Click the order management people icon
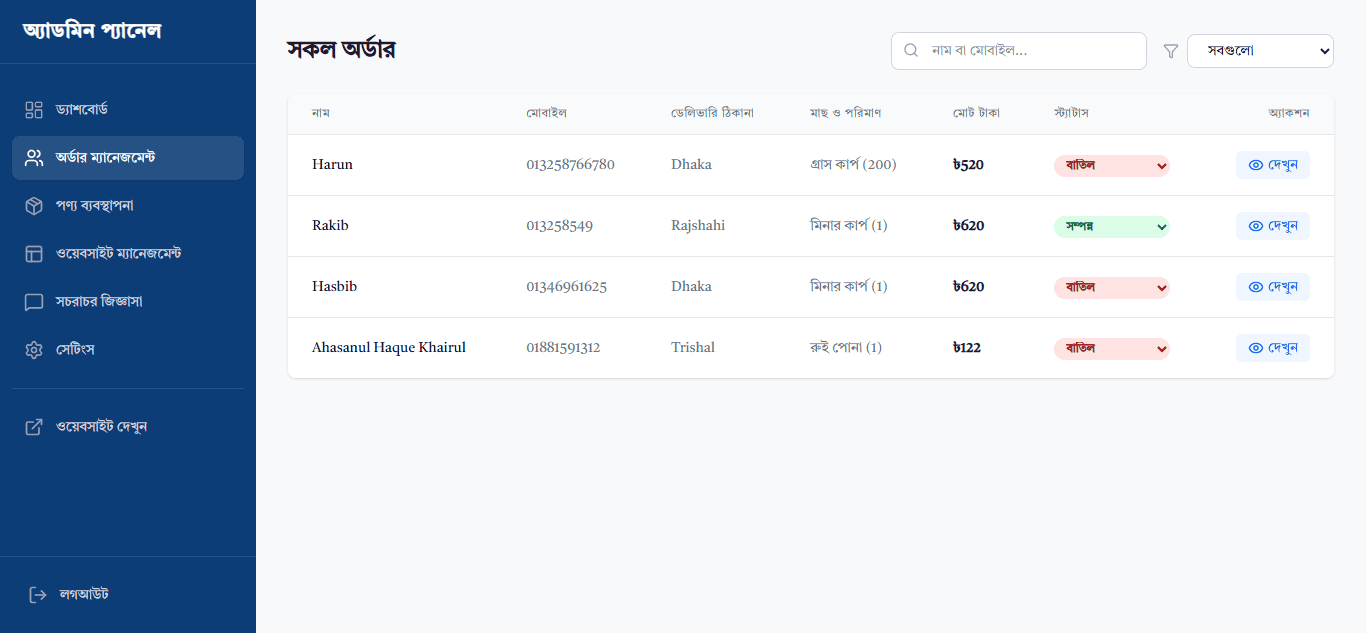The height and width of the screenshot is (633, 1366). (34, 158)
